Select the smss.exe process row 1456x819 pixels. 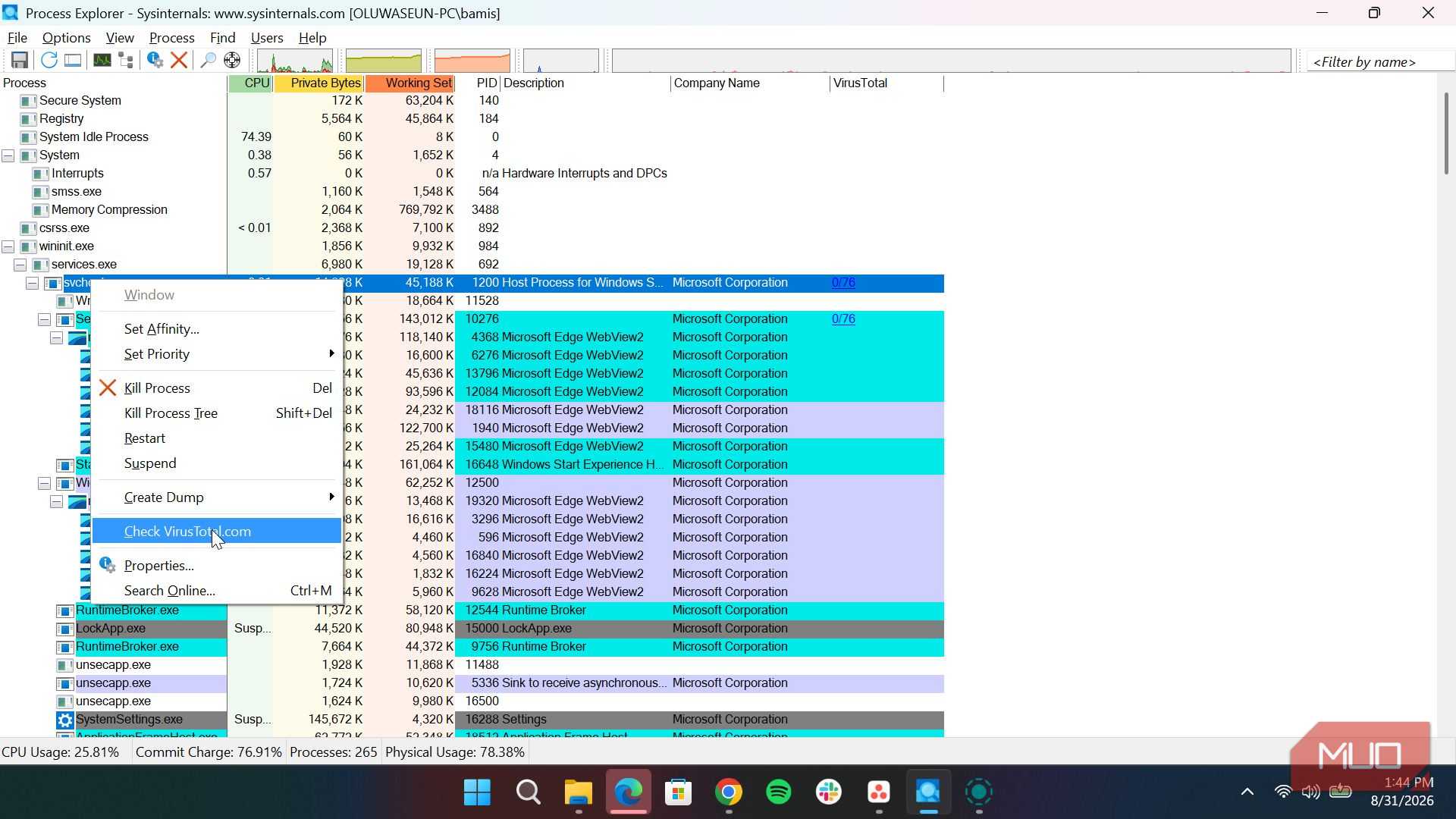coord(472,192)
